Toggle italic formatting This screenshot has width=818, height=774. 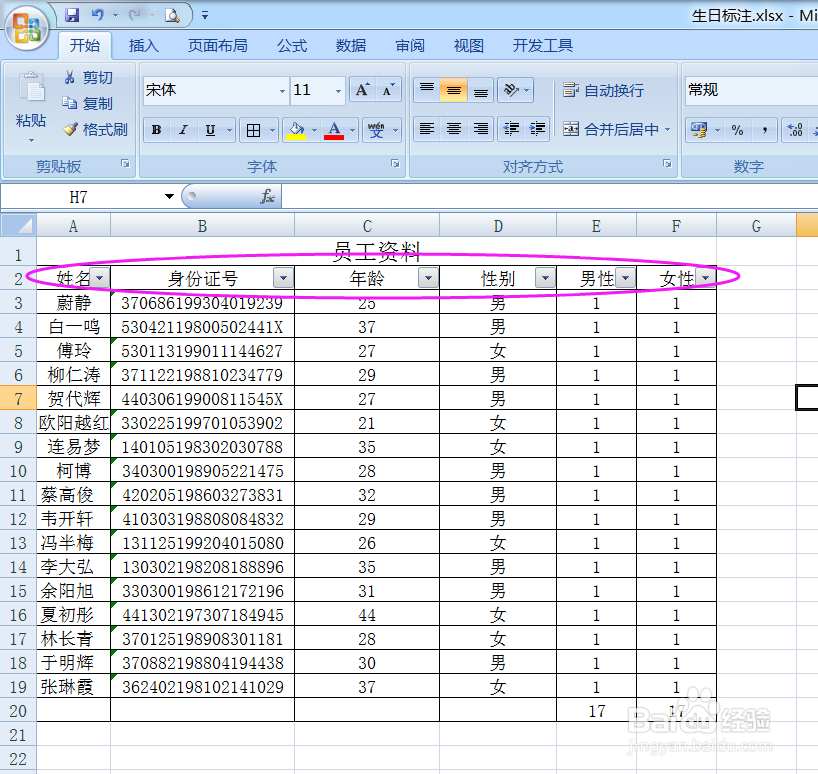(x=183, y=130)
